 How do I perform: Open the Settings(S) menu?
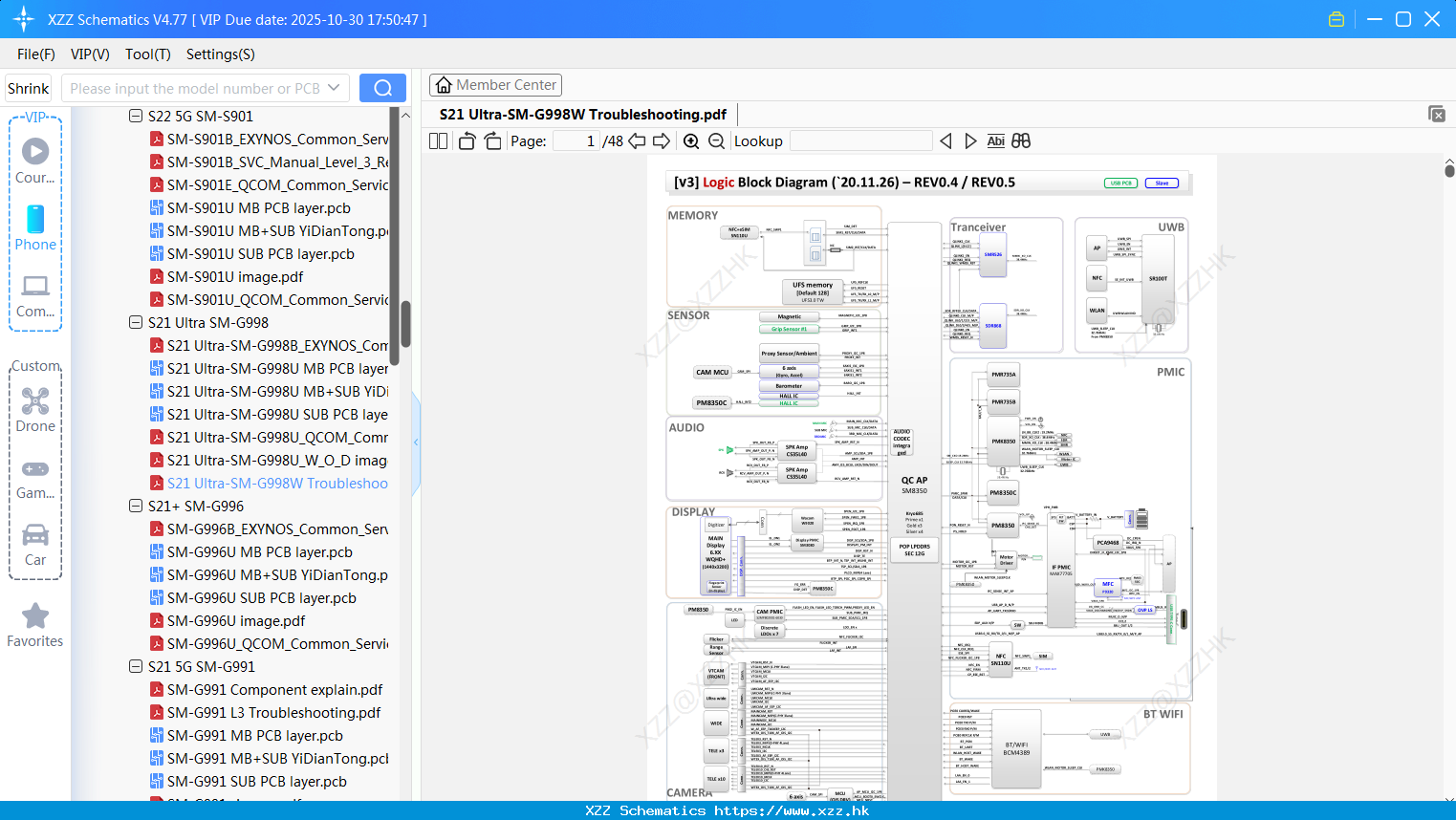[x=221, y=54]
